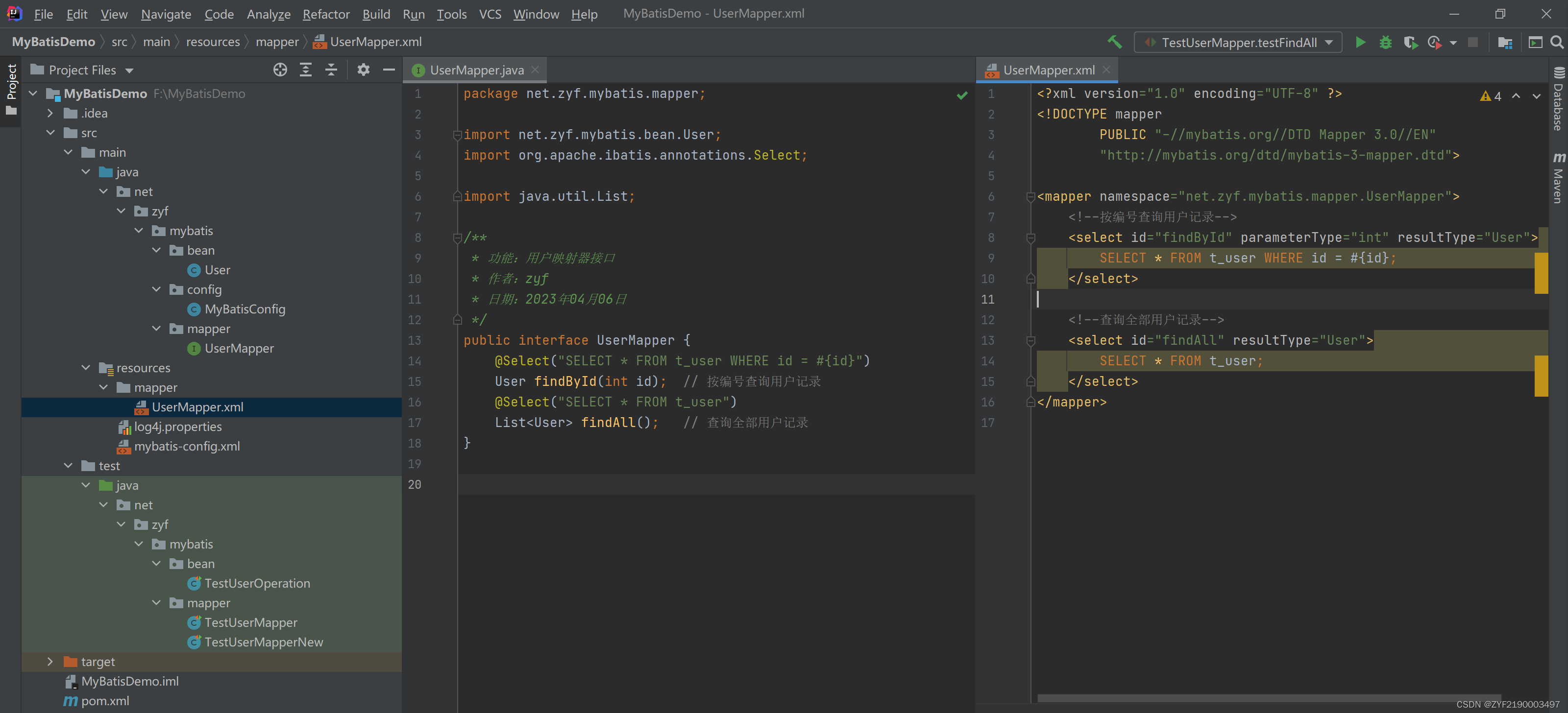Viewport: 1568px width, 713px height.
Task: Click resources breadcrumb in navigation bar
Action: (x=213, y=42)
